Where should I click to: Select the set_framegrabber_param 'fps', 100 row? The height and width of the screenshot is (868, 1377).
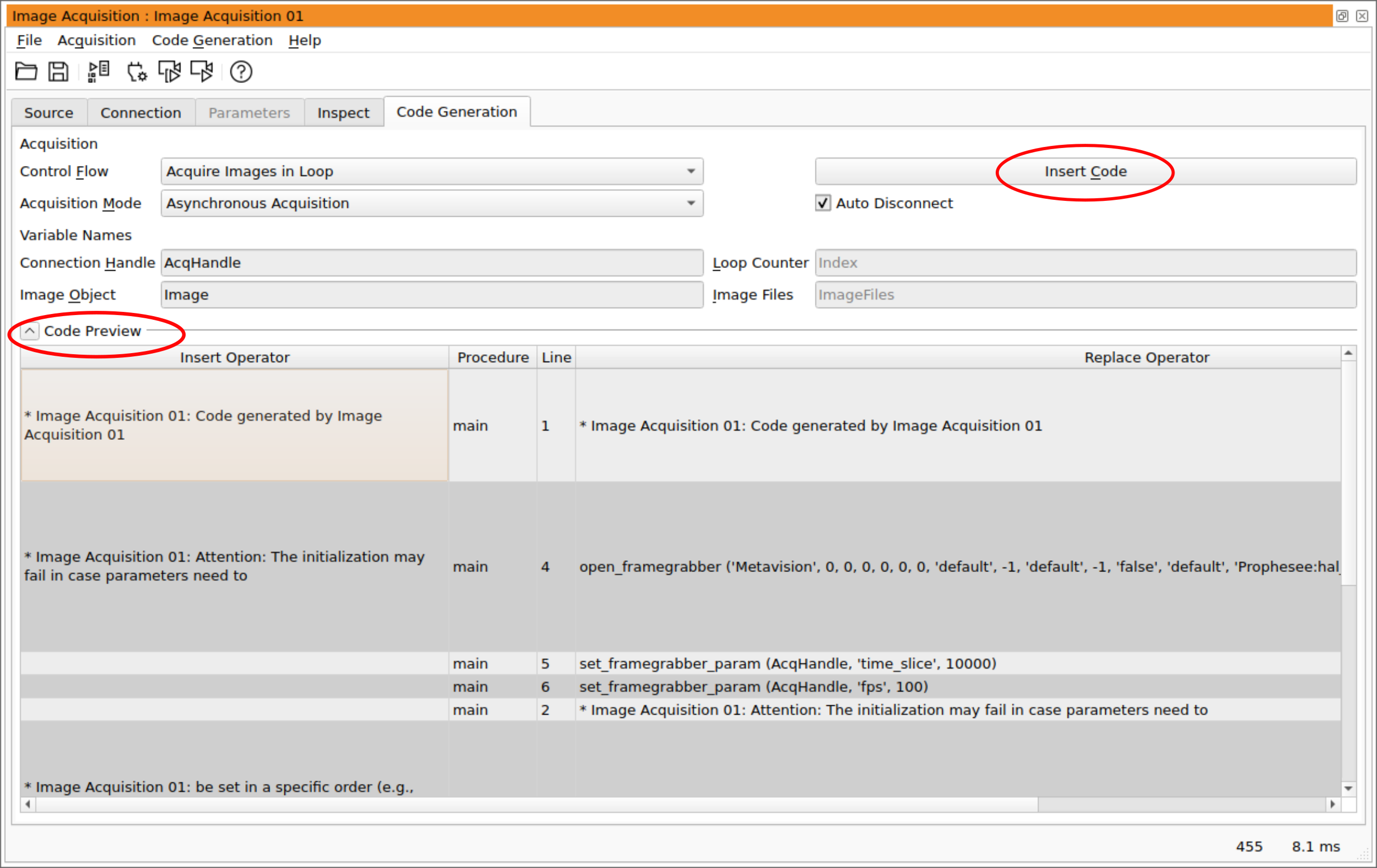[681, 686]
